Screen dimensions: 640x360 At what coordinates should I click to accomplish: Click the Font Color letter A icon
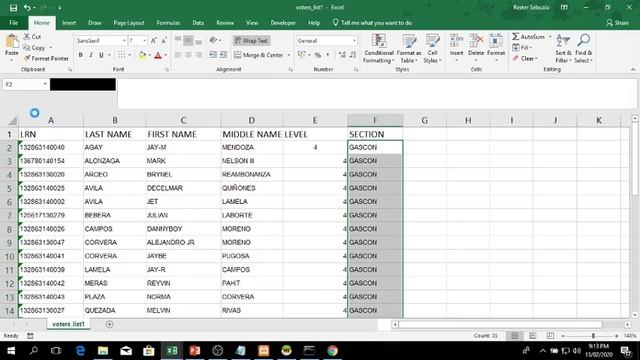click(x=158, y=55)
